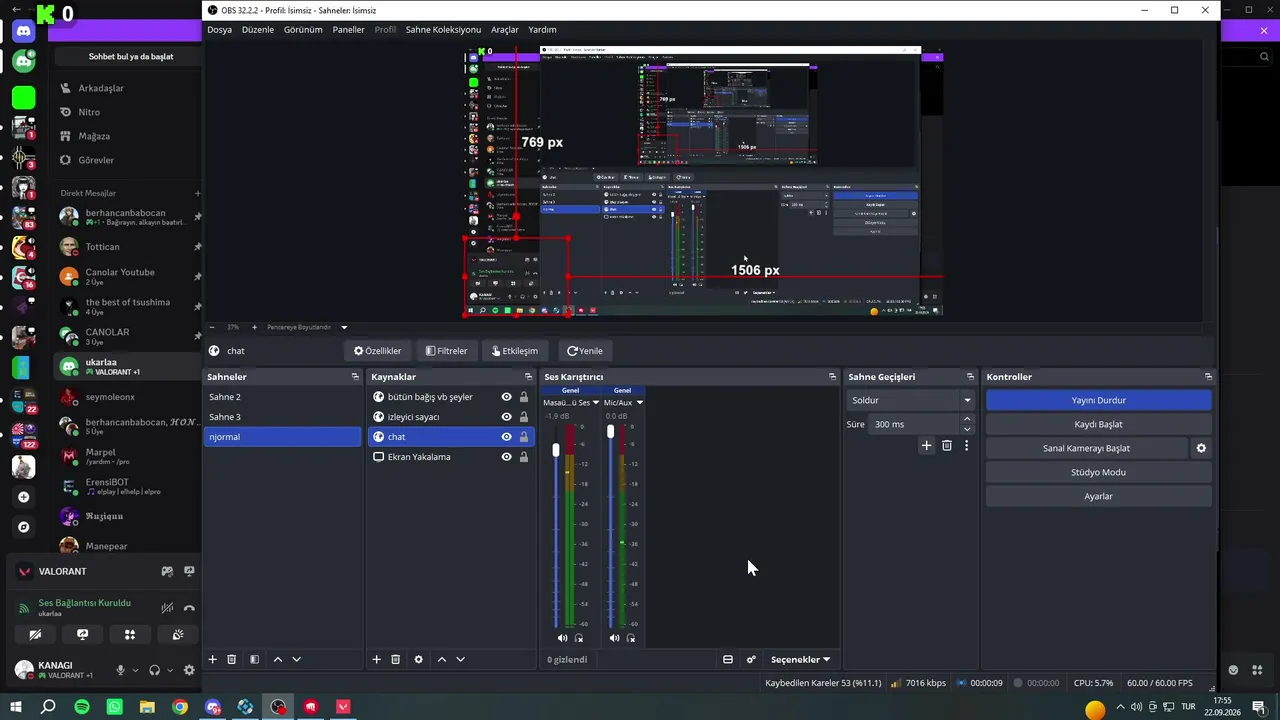The image size is (1280, 720).
Task: Click the Mic/Aux volume fader
Action: pos(610,431)
